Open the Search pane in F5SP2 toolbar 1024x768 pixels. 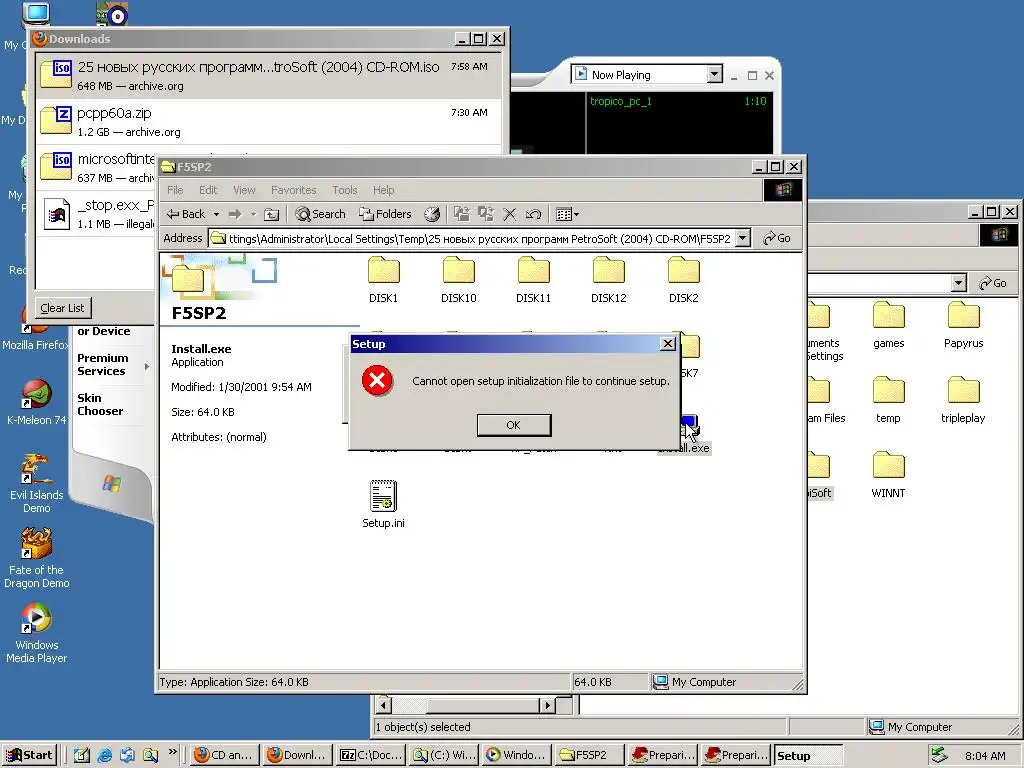click(x=320, y=214)
